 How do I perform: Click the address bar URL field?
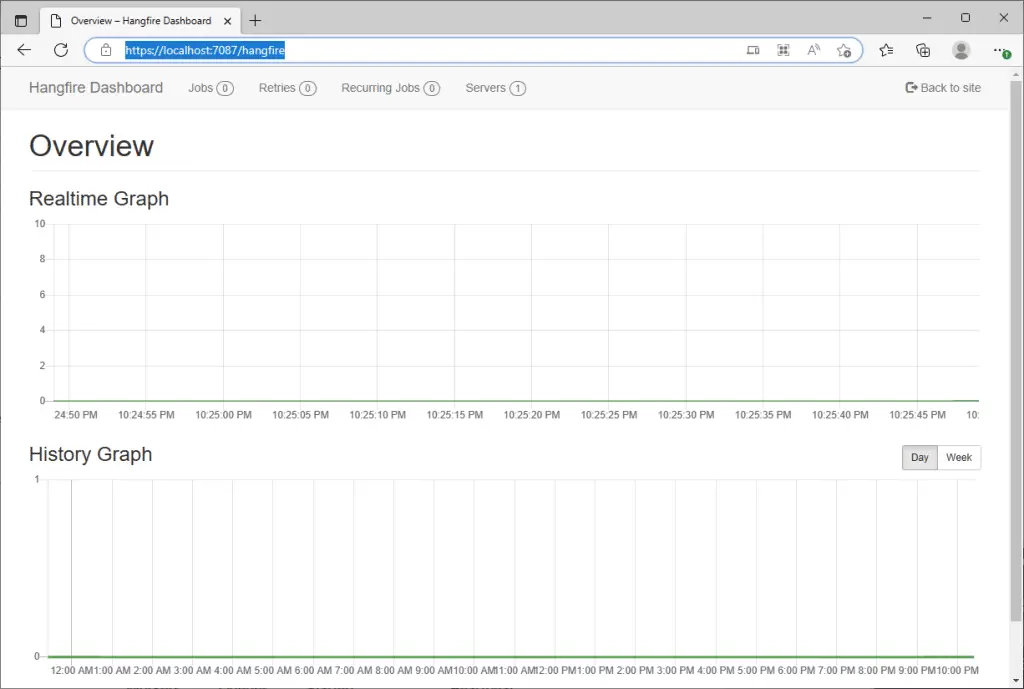424,50
